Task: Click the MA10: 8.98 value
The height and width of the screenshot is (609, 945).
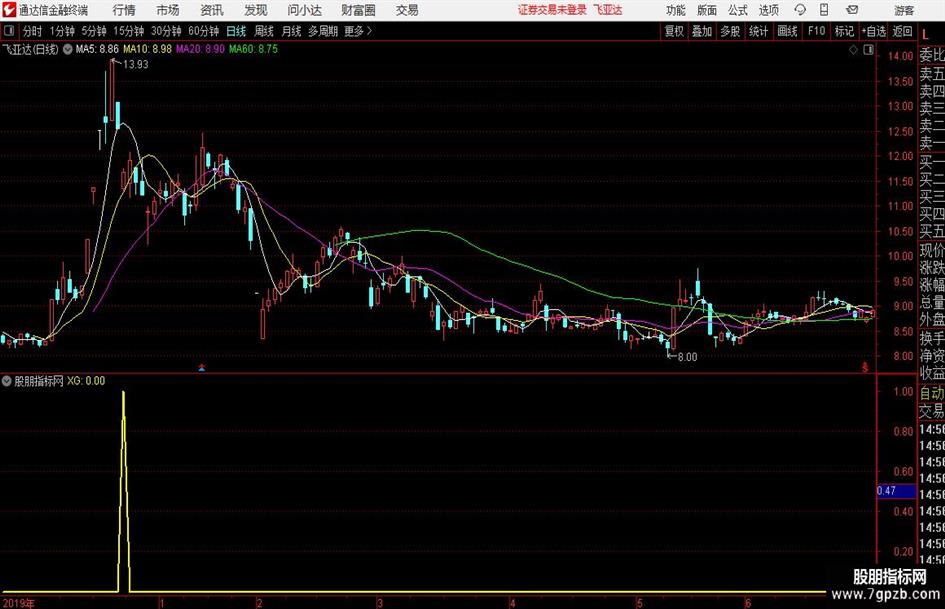Action: [x=148, y=49]
